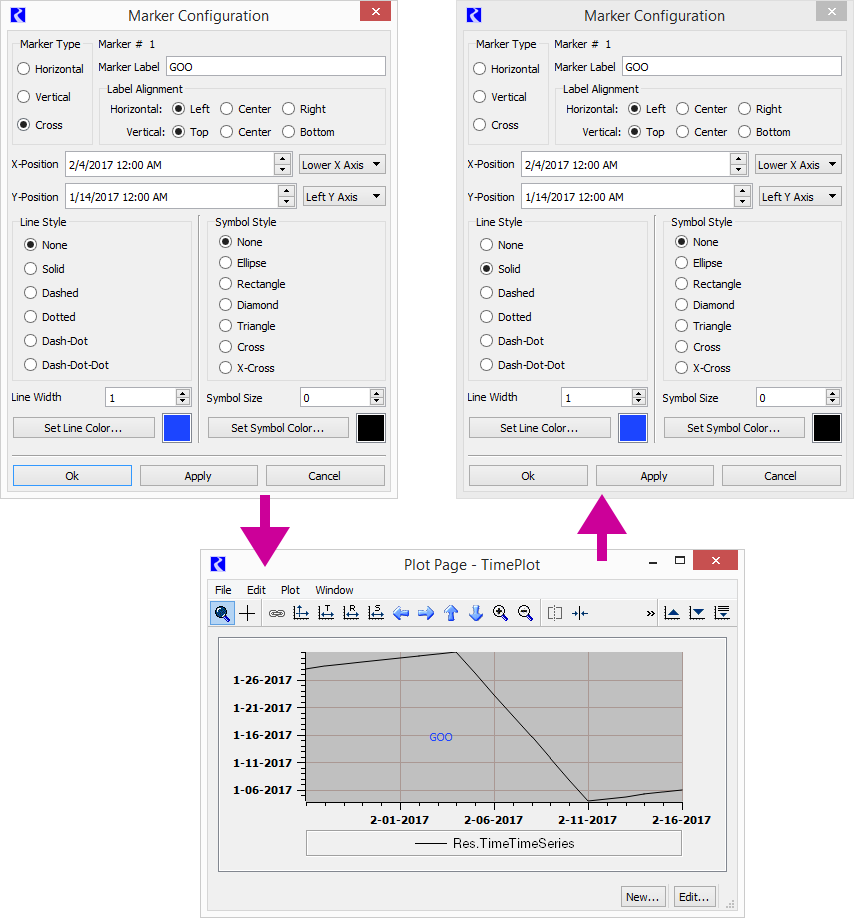Click the dashed split rectangle toolbar icon
The height and width of the screenshot is (918, 854).
[x=555, y=613]
